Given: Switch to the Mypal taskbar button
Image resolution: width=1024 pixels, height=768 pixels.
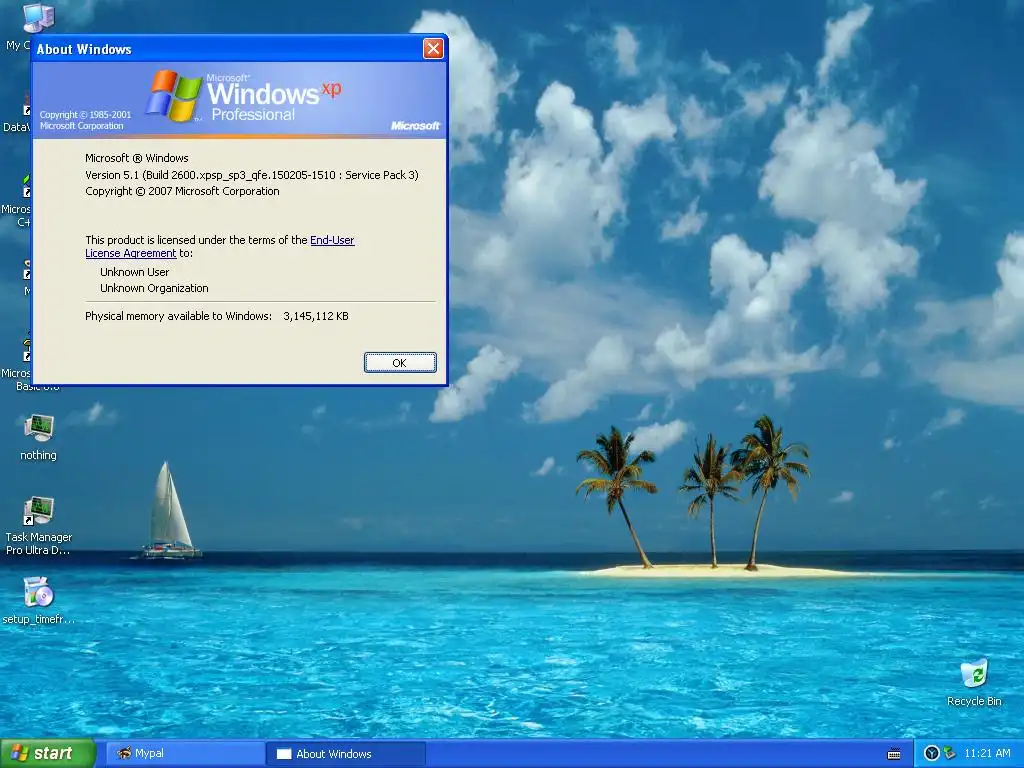Looking at the screenshot, I should click(184, 753).
